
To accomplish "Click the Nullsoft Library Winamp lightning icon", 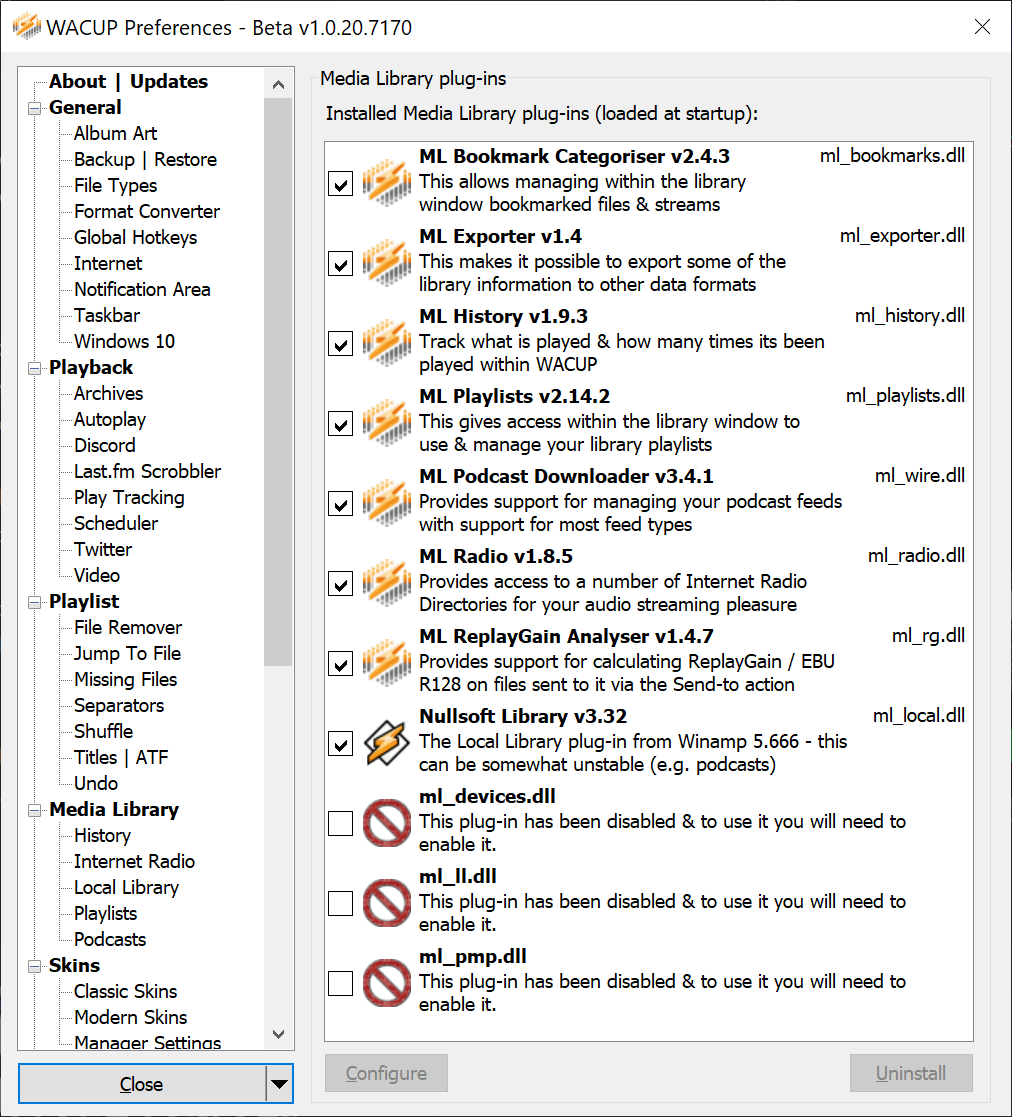I will pyautogui.click(x=387, y=744).
